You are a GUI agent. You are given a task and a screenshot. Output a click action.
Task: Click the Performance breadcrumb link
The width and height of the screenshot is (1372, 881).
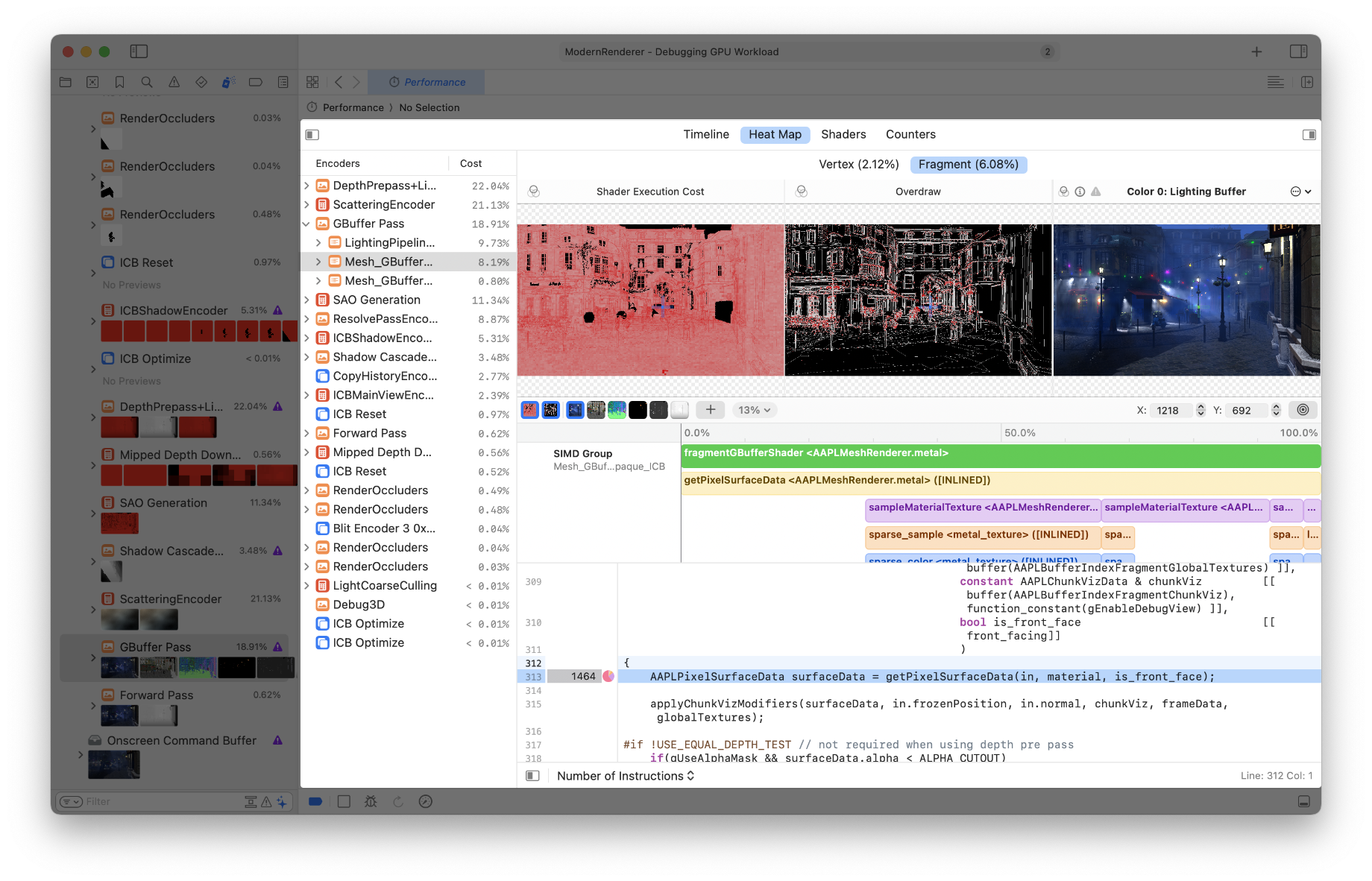[x=353, y=107]
